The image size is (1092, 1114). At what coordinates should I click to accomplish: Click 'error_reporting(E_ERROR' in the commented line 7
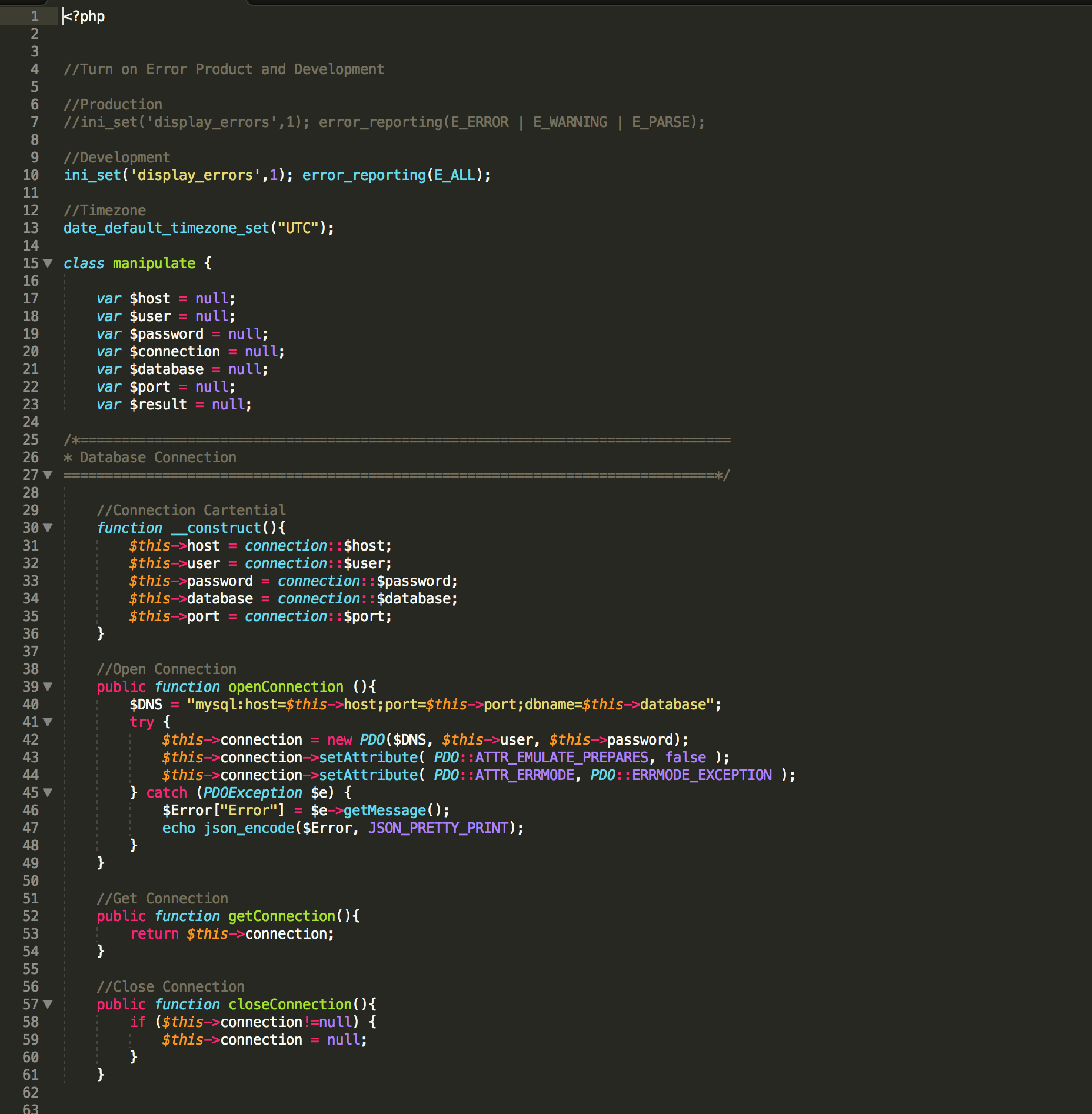(x=414, y=122)
